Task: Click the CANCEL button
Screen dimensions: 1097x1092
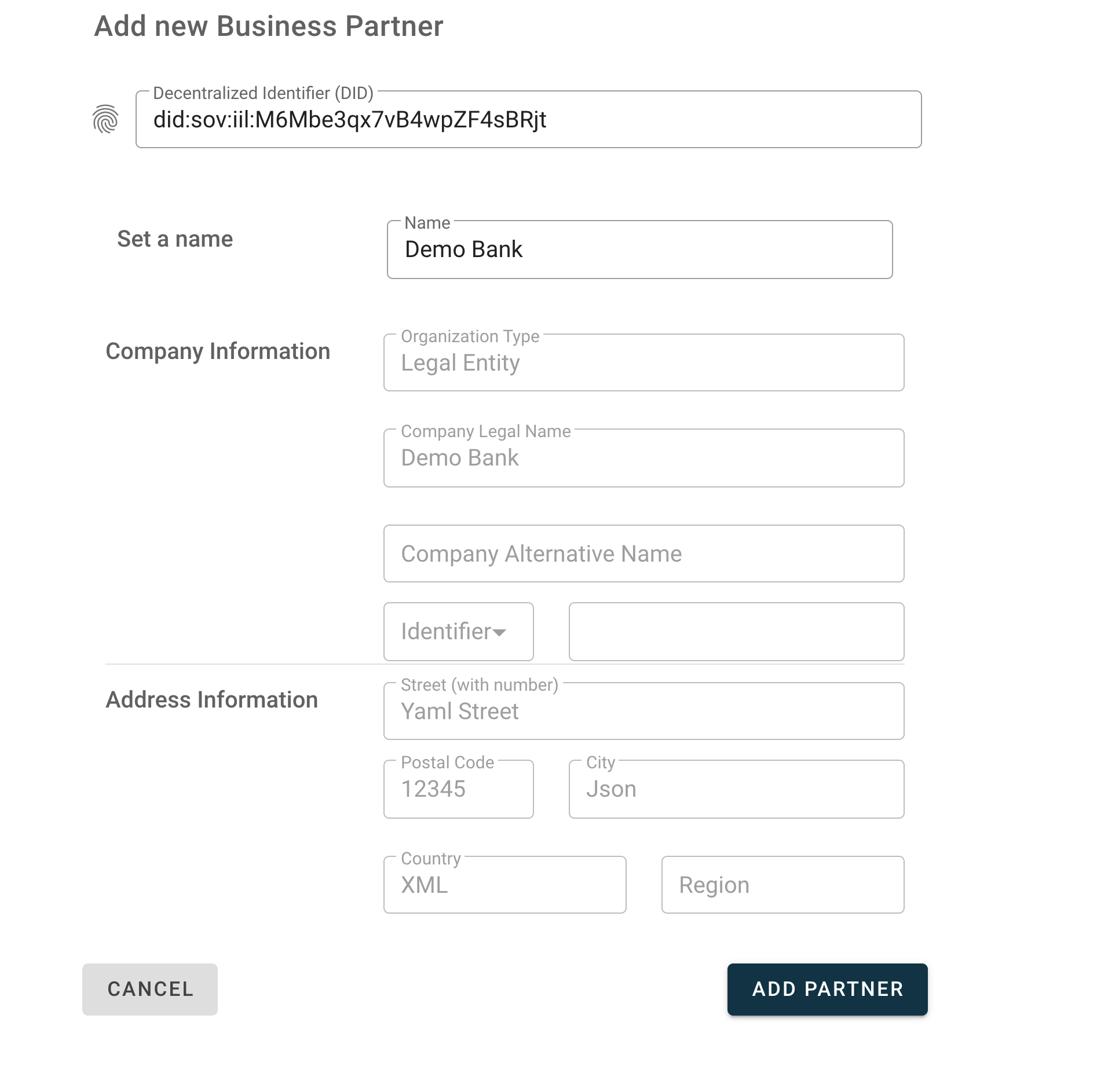Action: point(149,990)
